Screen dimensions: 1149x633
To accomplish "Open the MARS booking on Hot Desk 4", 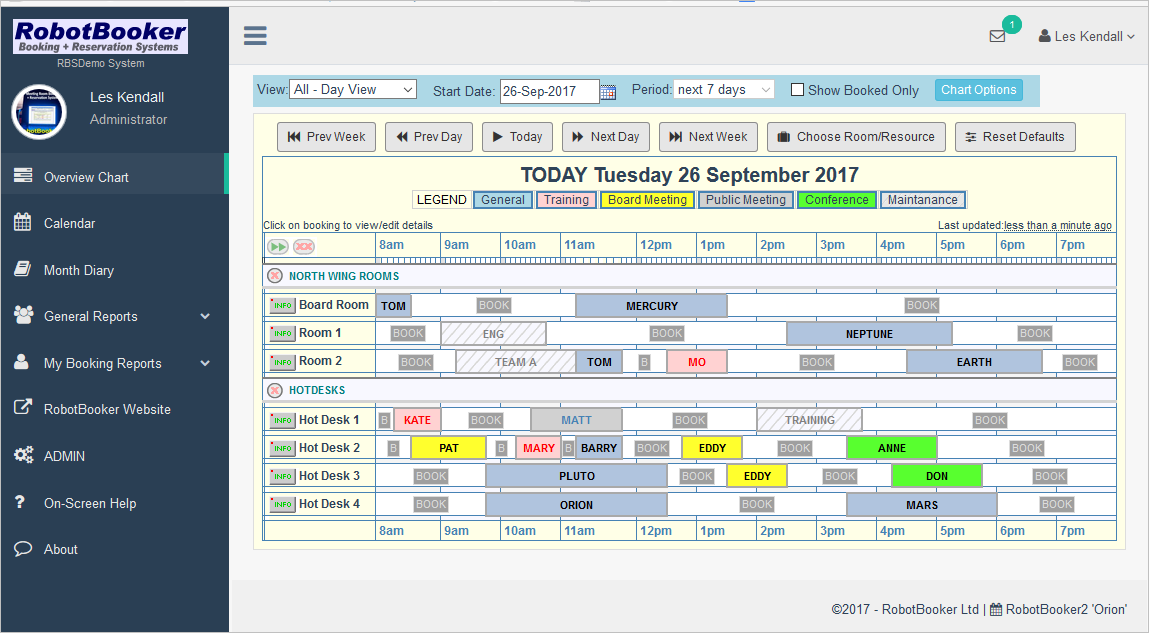I will click(x=921, y=504).
